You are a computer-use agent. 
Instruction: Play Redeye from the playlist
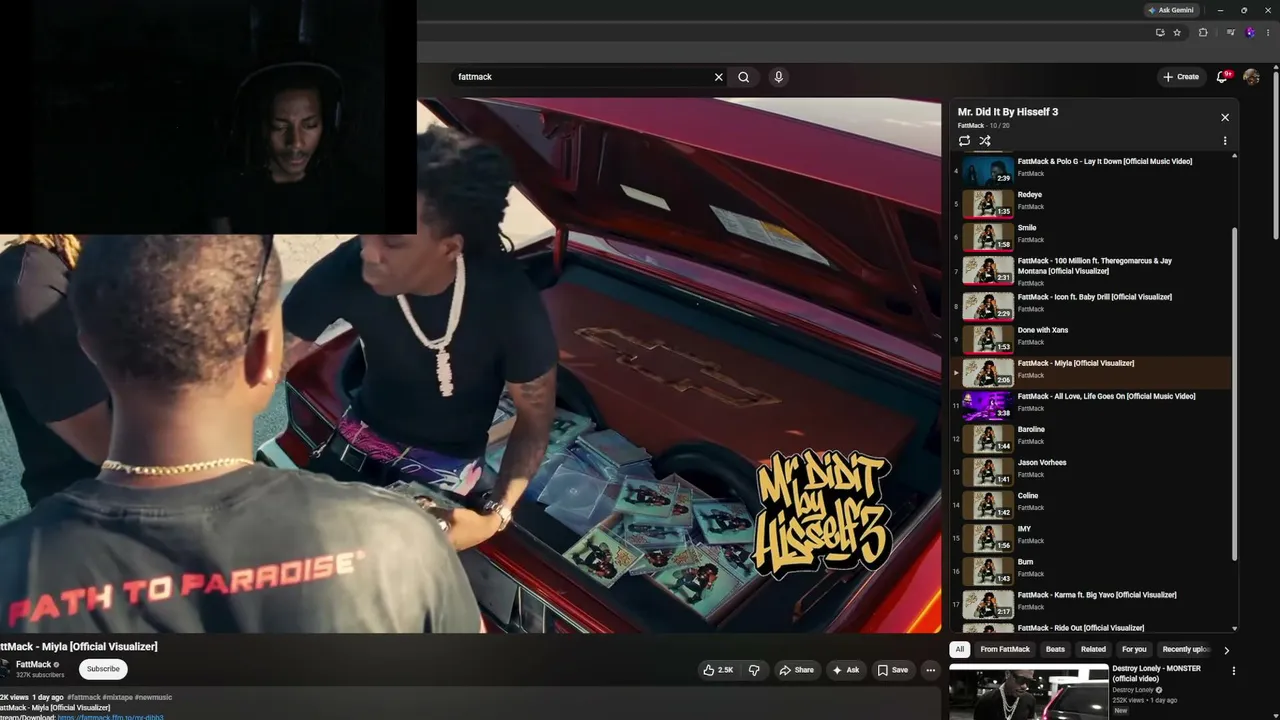(x=1091, y=204)
